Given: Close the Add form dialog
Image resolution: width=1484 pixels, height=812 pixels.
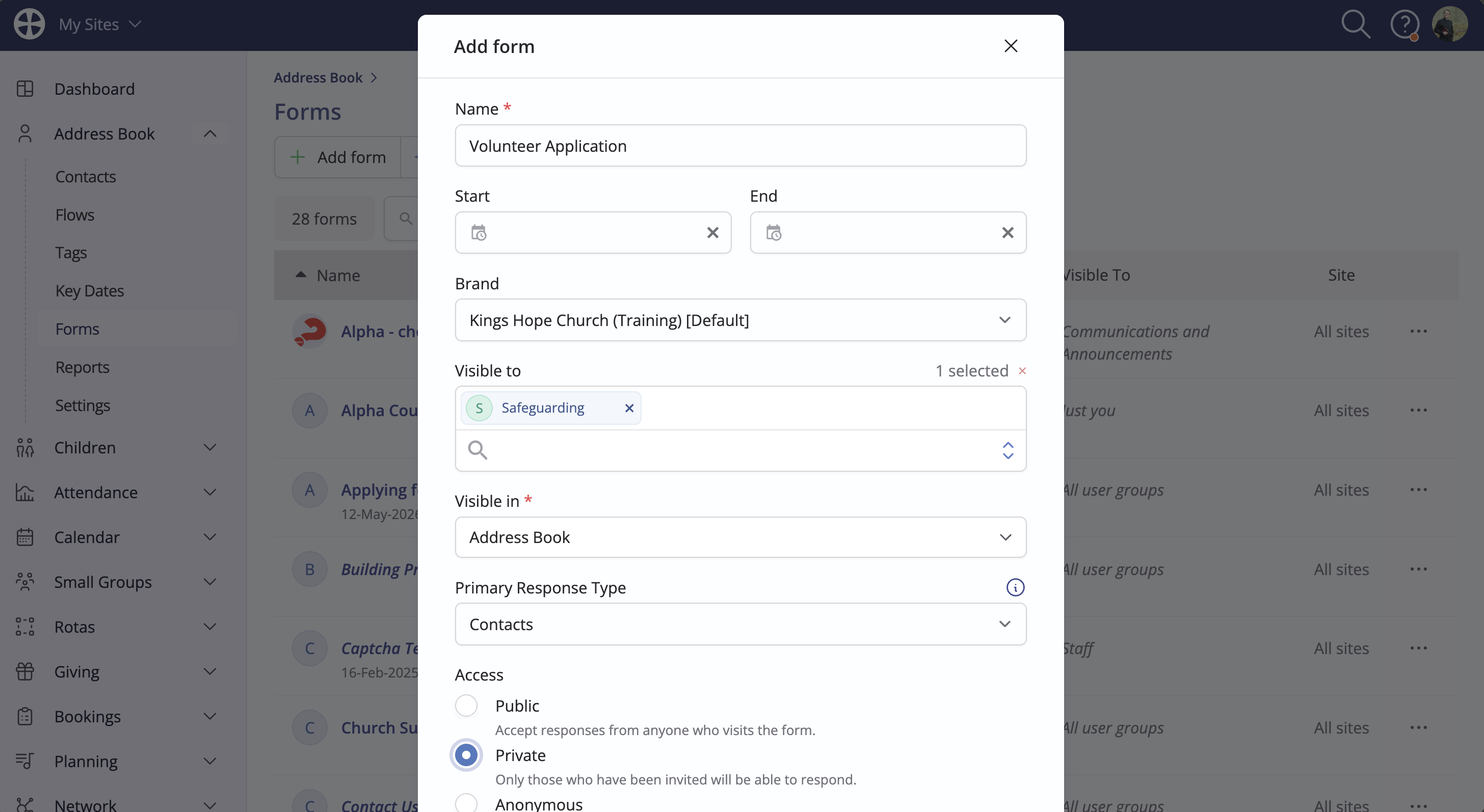Looking at the screenshot, I should click(x=1011, y=46).
